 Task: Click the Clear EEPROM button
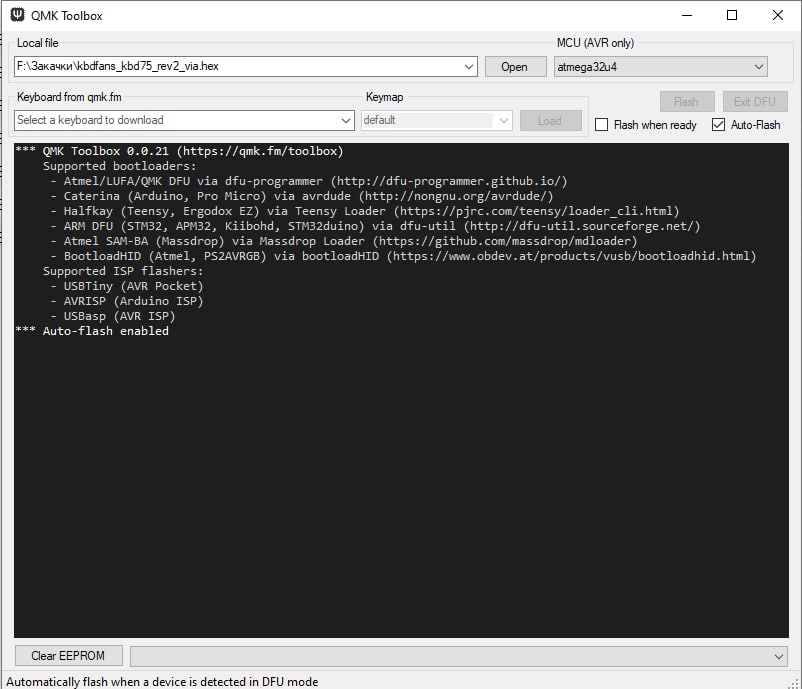pos(69,656)
